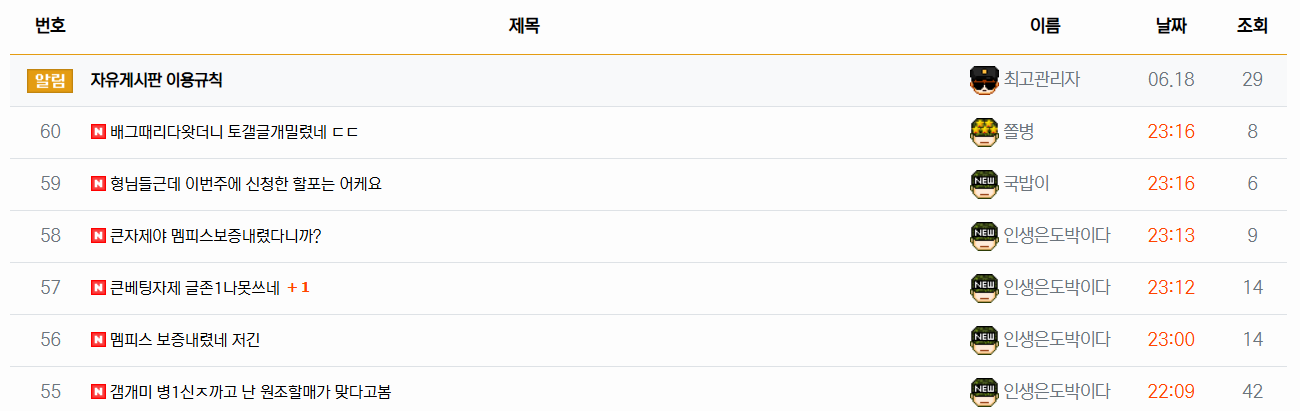The height and width of the screenshot is (411, 1300).
Task: Click the orange 알림 notice badge
Action: [50, 80]
